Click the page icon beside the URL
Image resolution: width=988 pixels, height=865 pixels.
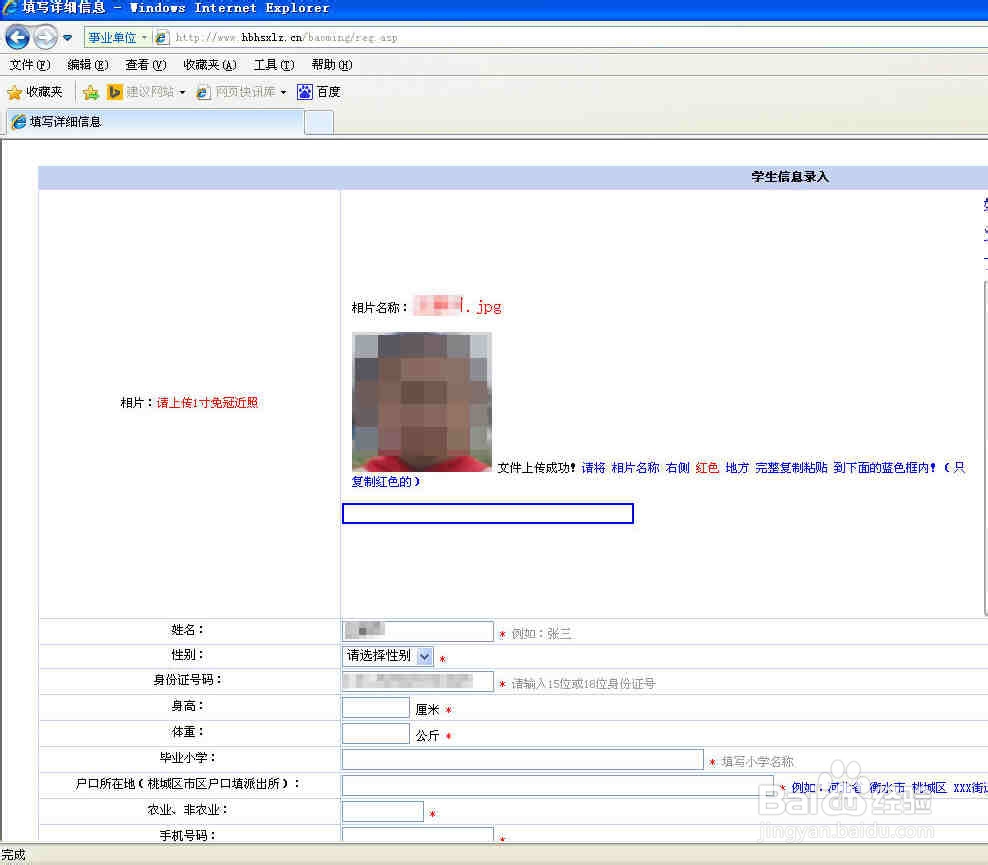[161, 37]
